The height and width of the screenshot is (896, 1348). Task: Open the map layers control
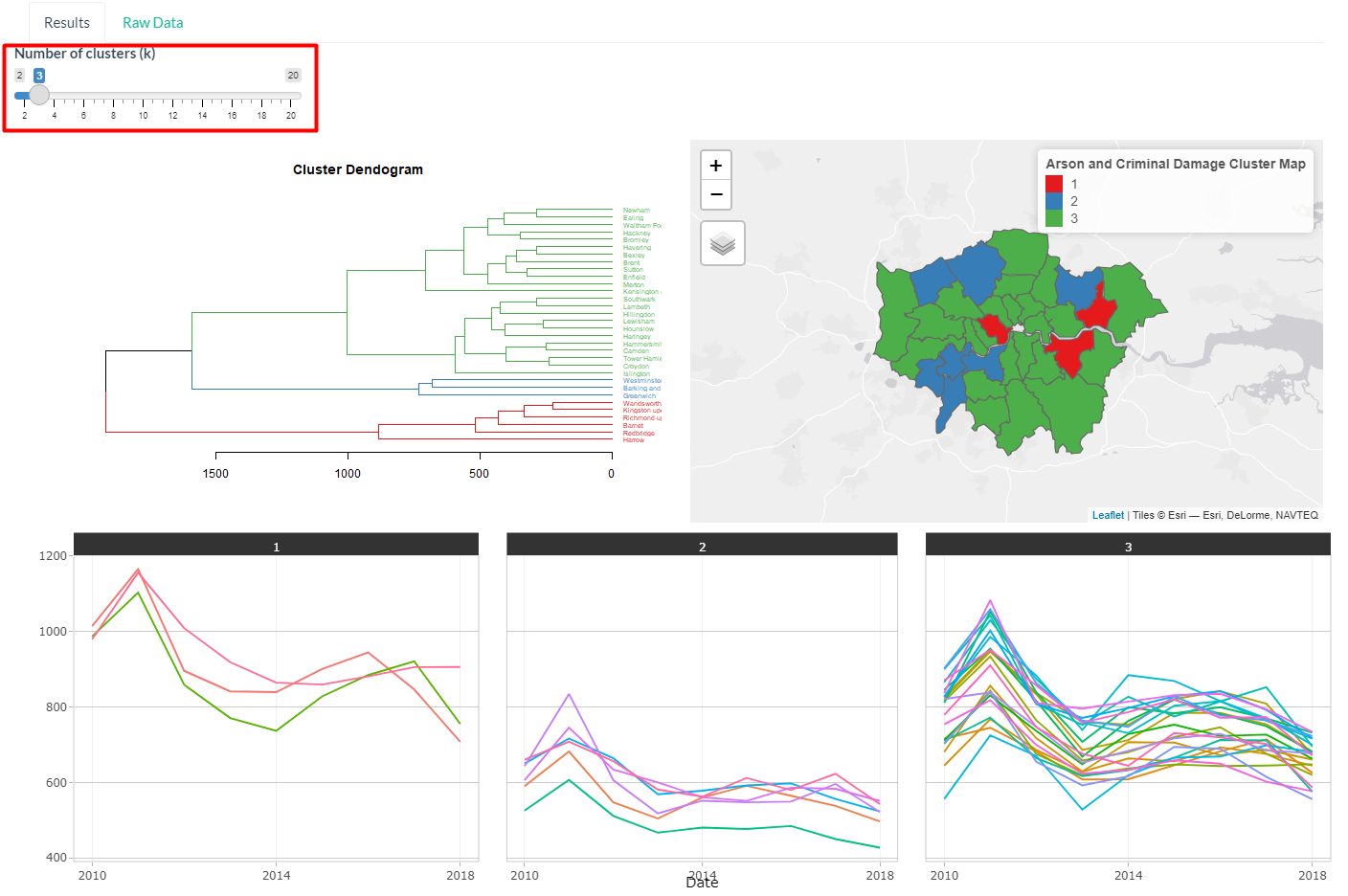(723, 243)
